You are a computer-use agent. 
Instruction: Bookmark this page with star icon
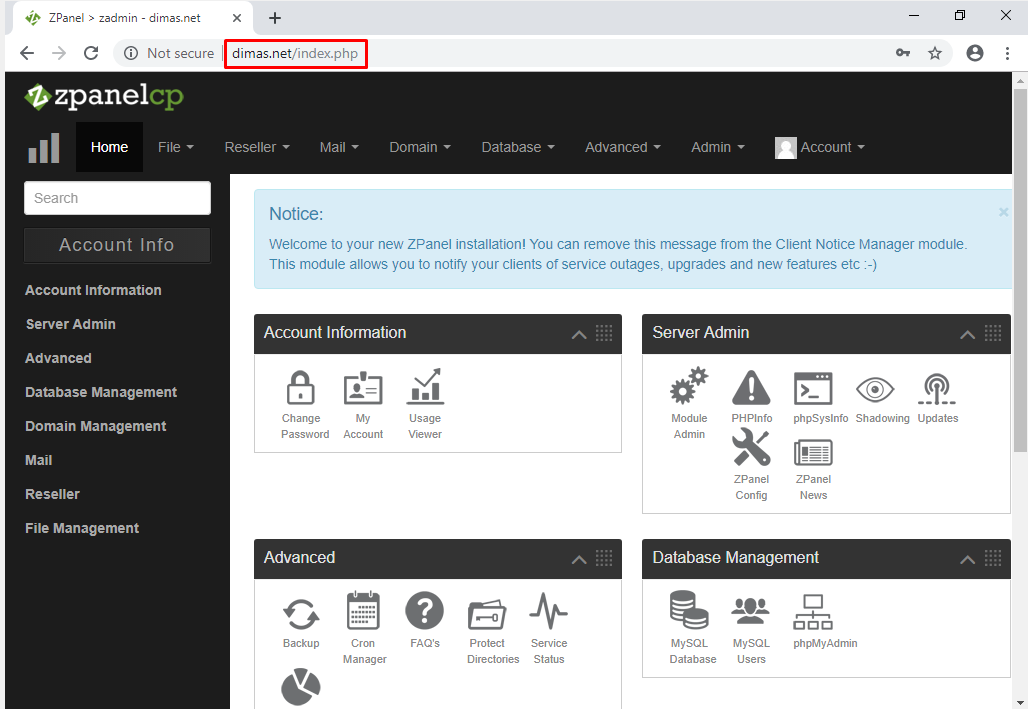tap(935, 53)
